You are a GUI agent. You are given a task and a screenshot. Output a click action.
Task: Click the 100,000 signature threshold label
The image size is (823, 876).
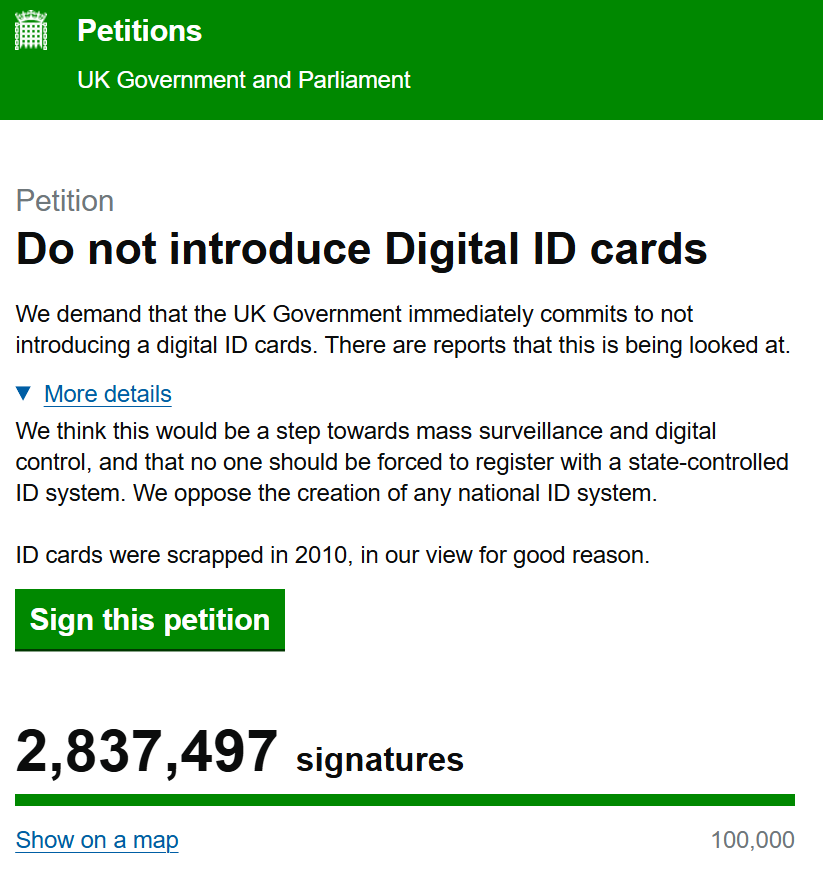(x=752, y=840)
